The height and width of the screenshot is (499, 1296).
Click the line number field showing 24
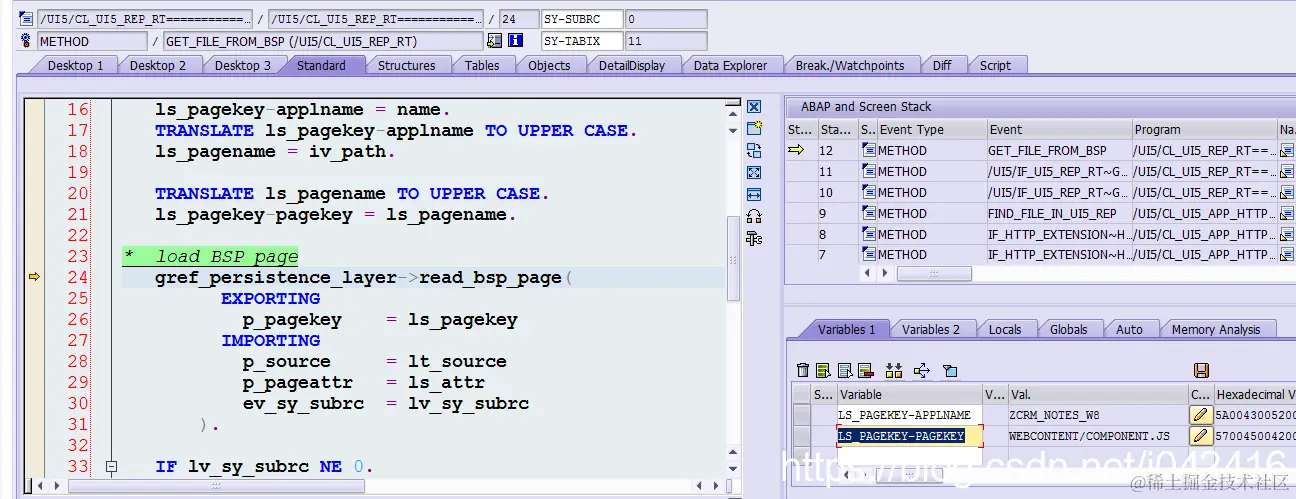pos(517,19)
